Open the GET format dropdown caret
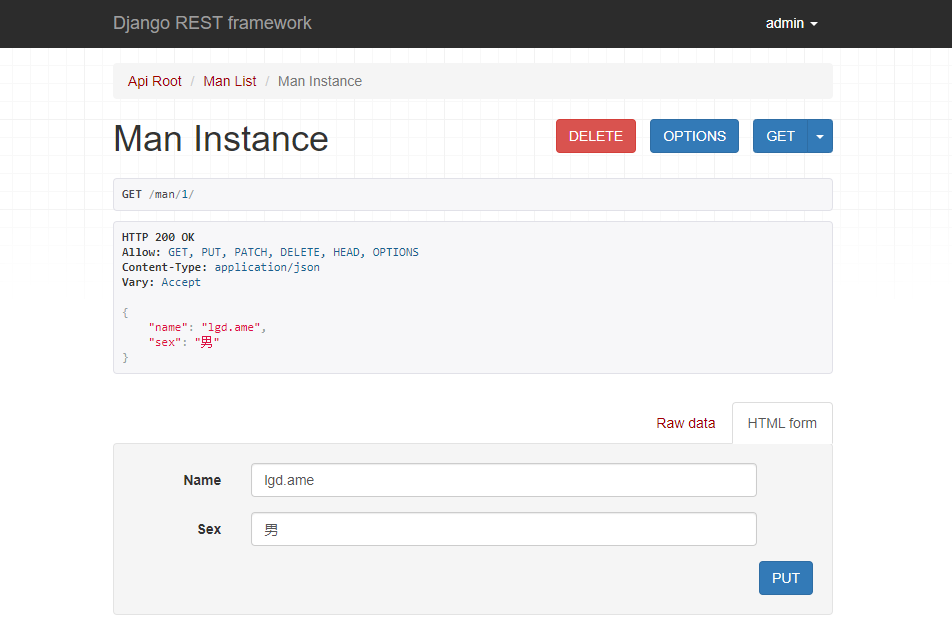 [819, 135]
